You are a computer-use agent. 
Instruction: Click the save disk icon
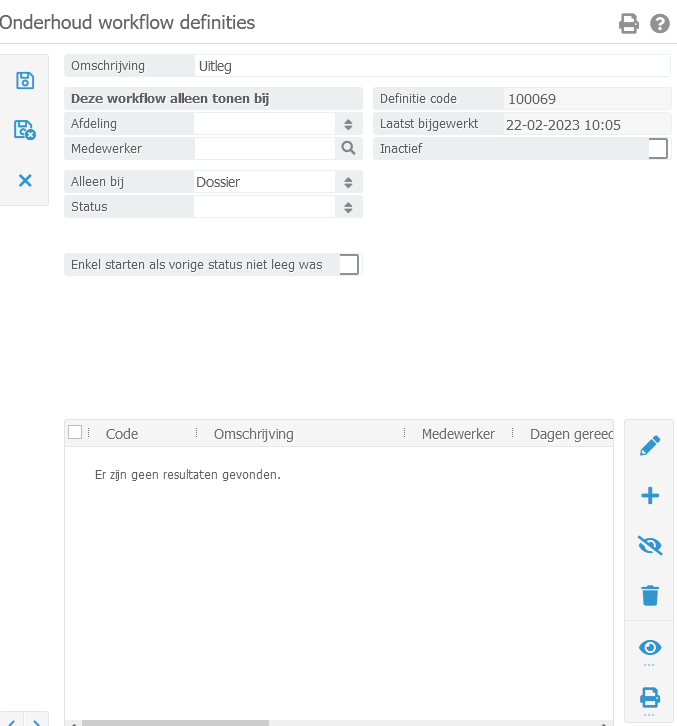pos(25,81)
